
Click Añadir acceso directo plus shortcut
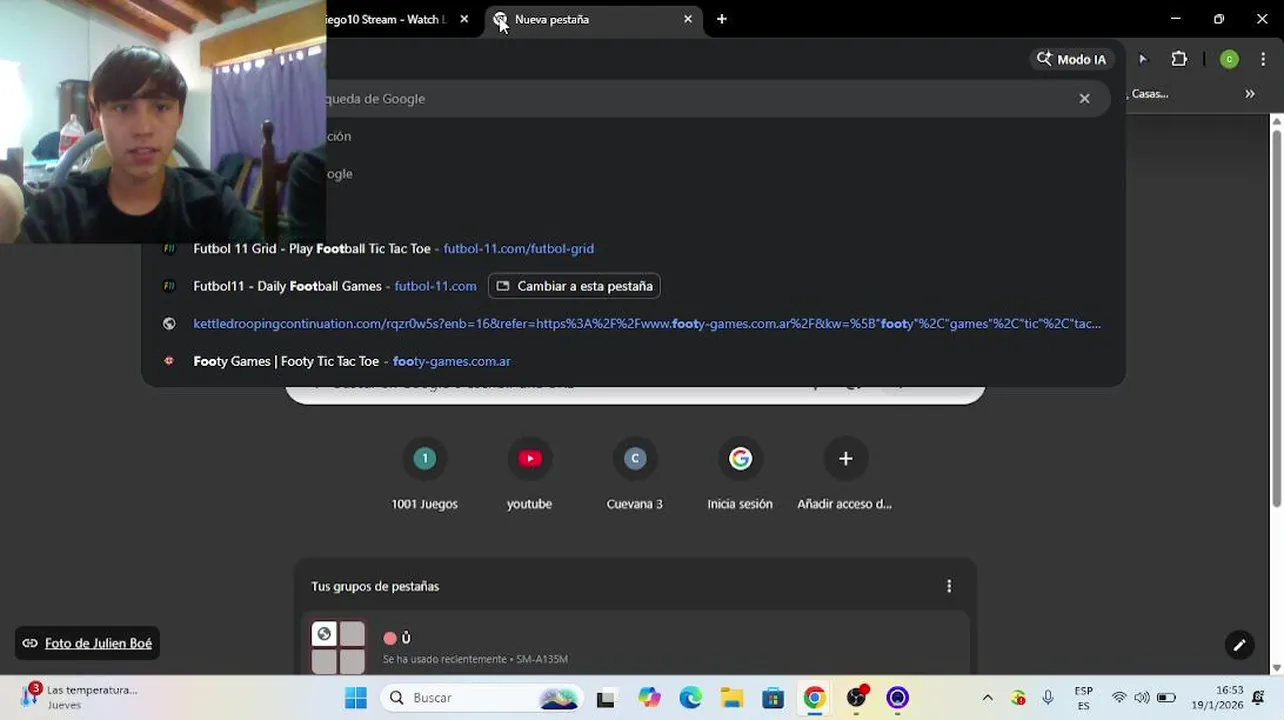click(x=845, y=475)
